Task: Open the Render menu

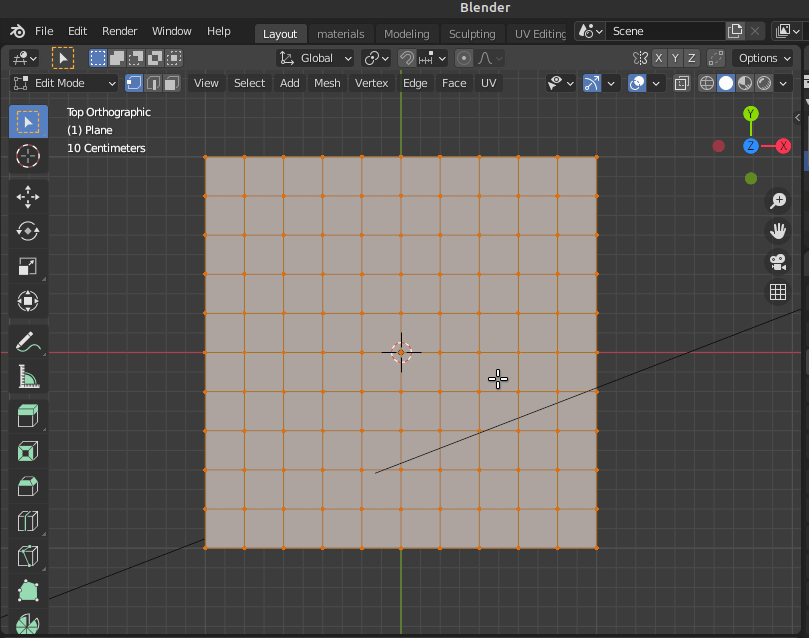Action: click(119, 31)
